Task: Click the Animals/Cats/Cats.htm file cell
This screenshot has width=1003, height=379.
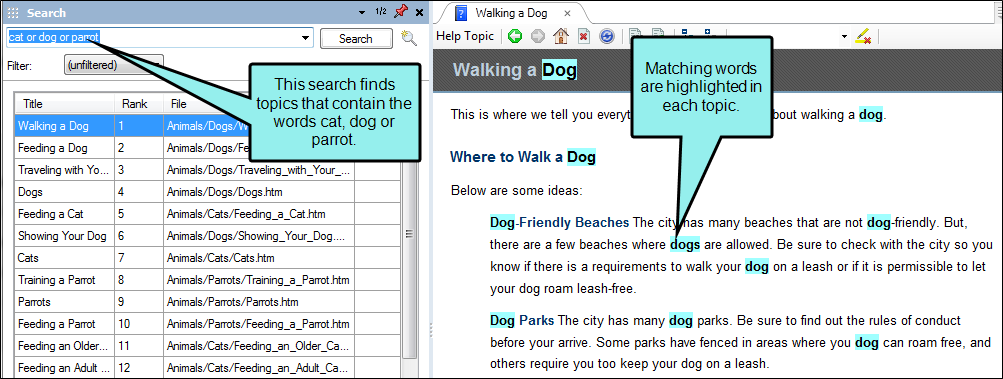Action: point(258,257)
